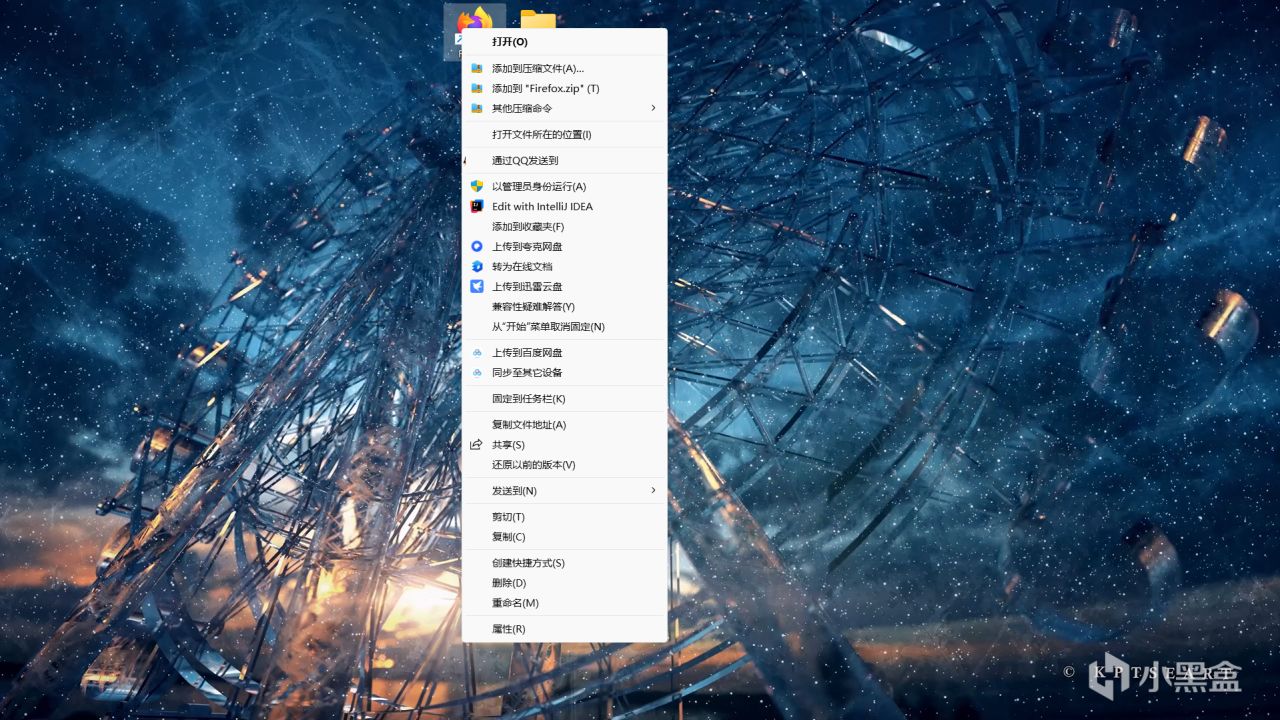Click the IntelliJ IDEA icon in the menu
1280x720 pixels.
tap(477, 207)
